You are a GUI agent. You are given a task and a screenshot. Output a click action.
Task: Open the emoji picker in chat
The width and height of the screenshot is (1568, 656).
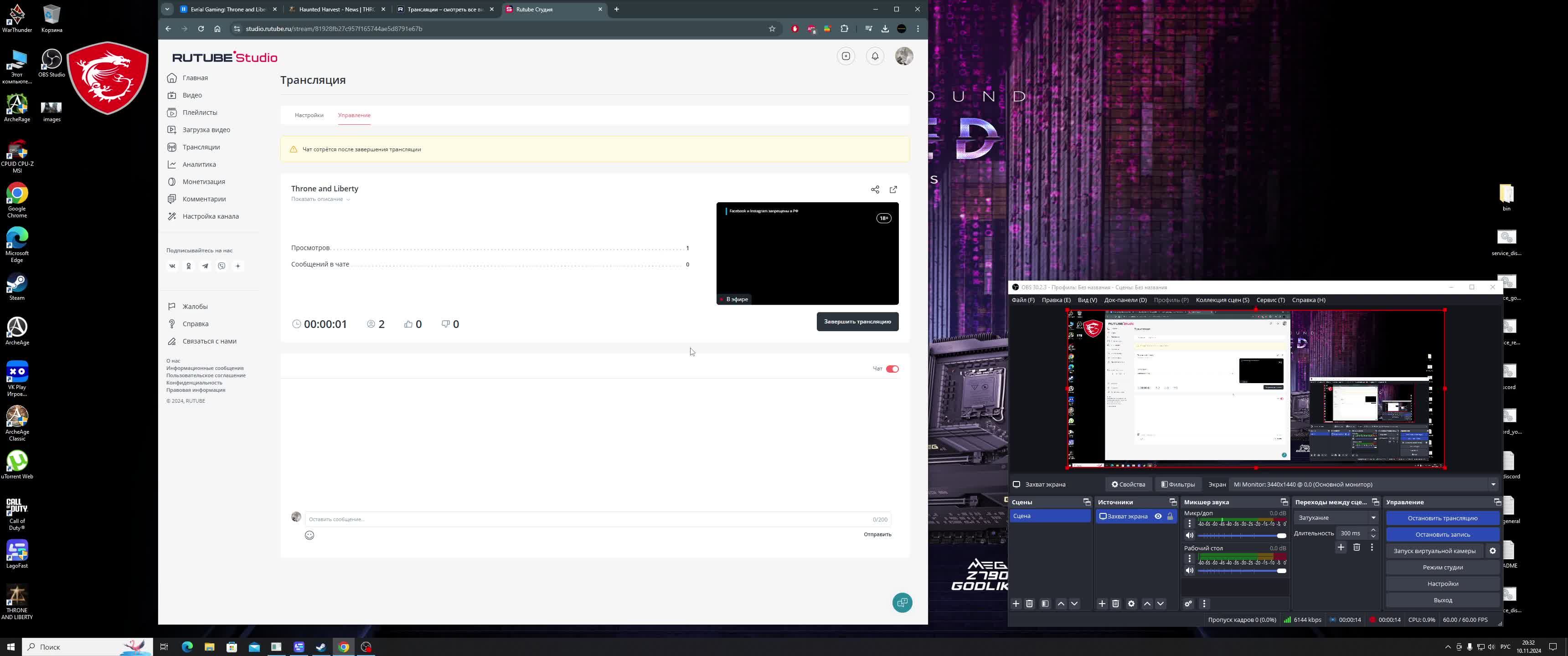pyautogui.click(x=309, y=535)
